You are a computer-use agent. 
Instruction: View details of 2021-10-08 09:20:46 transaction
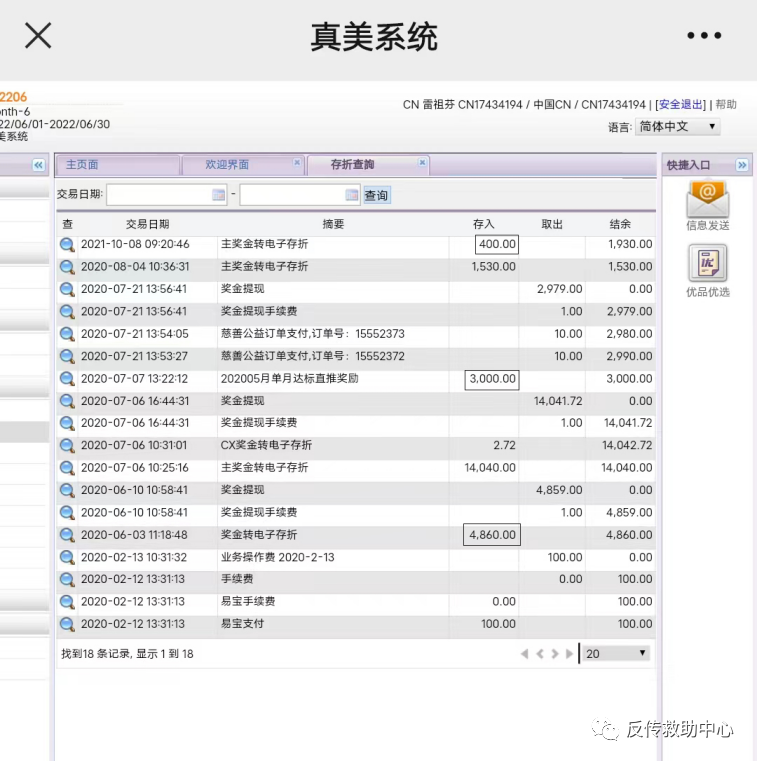coord(67,245)
